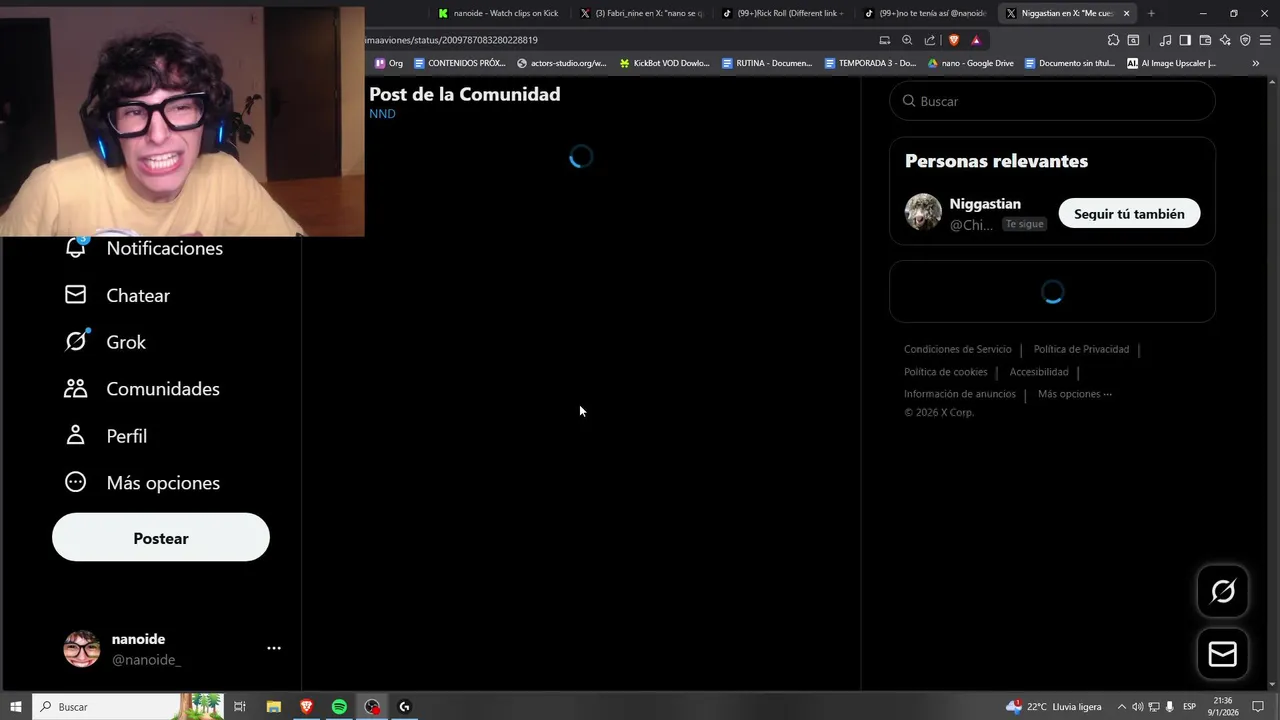Open Notificaciones in the X sidebar
Screen dimensions: 1280x720
143,248
